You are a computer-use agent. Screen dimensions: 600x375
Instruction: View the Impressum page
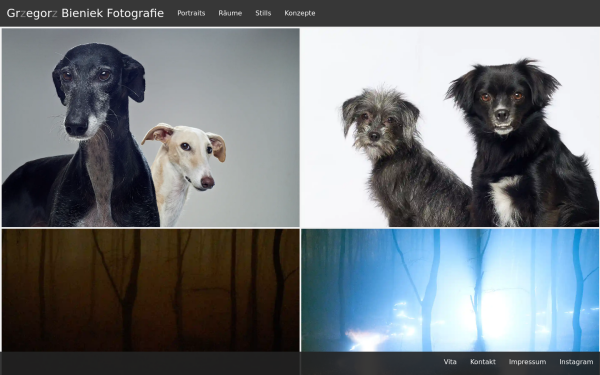click(x=527, y=362)
